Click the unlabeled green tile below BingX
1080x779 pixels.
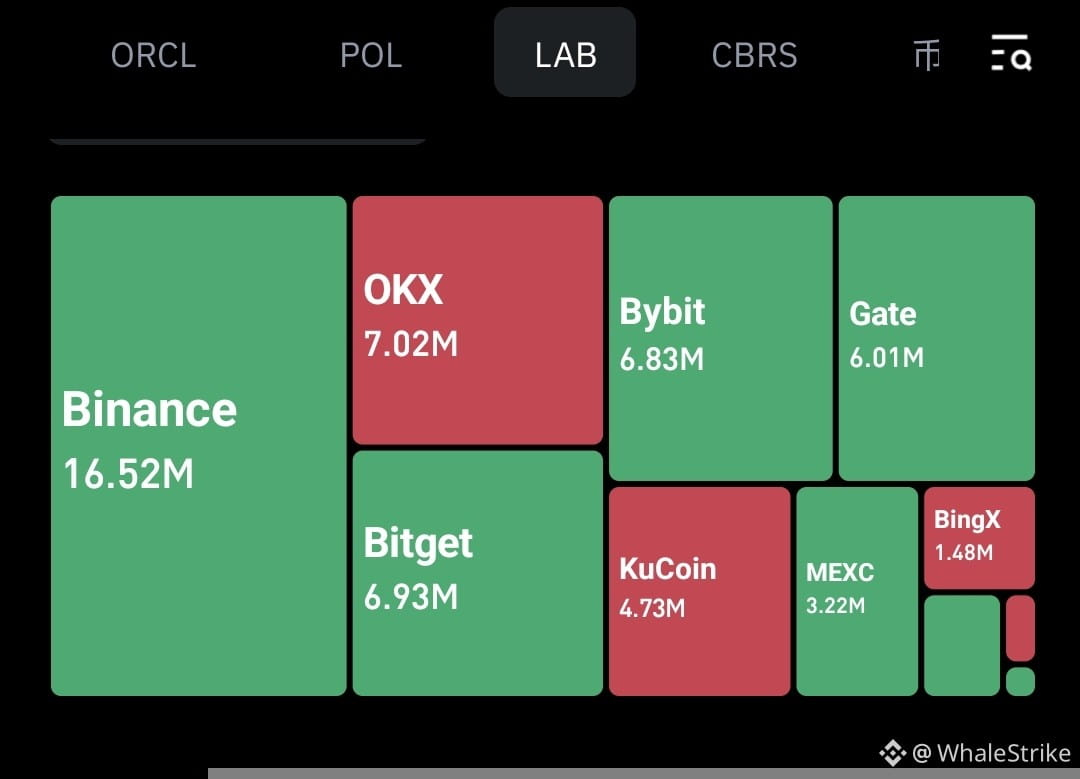(x=962, y=645)
